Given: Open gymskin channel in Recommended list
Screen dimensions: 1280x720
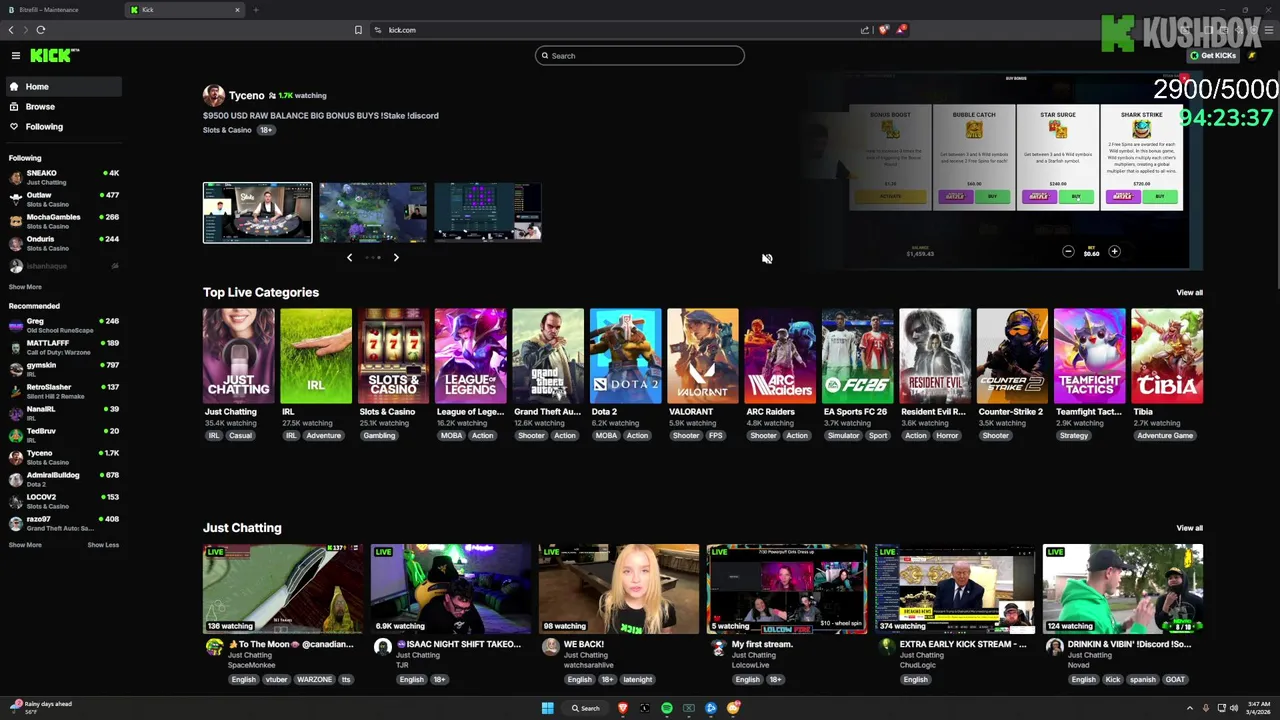Looking at the screenshot, I should [63, 370].
